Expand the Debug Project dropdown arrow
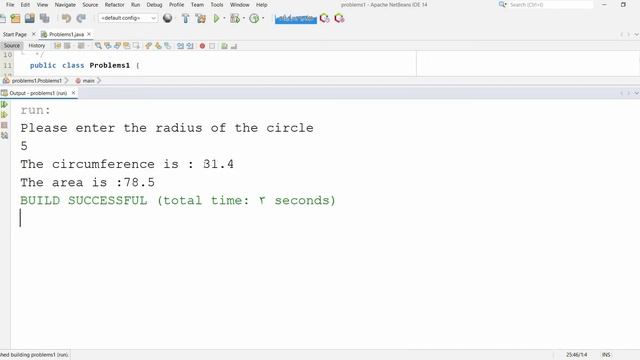This screenshot has height=360, width=640. click(244, 18)
